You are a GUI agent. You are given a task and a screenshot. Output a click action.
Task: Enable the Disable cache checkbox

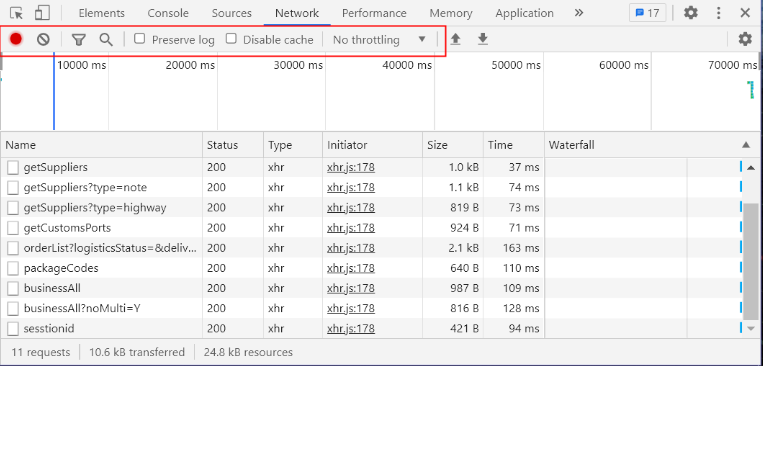click(231, 38)
